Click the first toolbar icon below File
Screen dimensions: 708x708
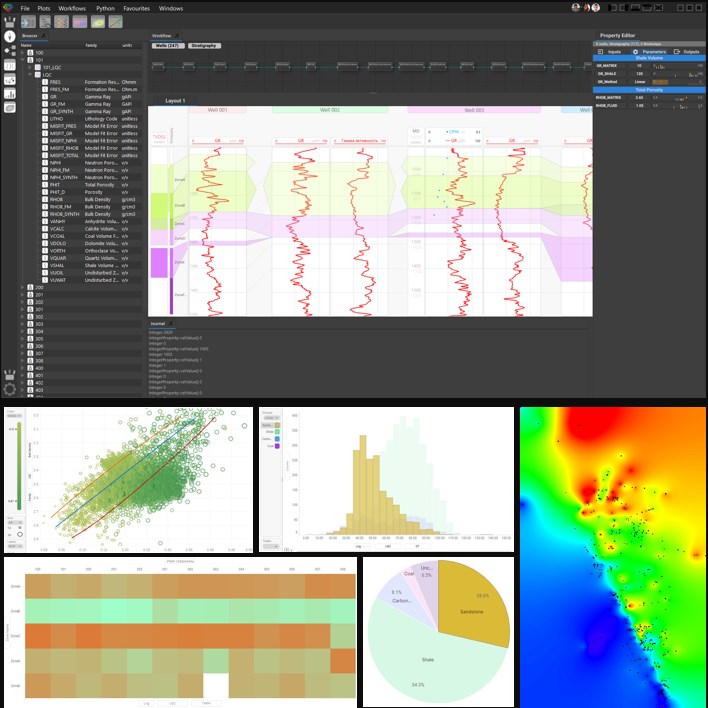pos(27,21)
